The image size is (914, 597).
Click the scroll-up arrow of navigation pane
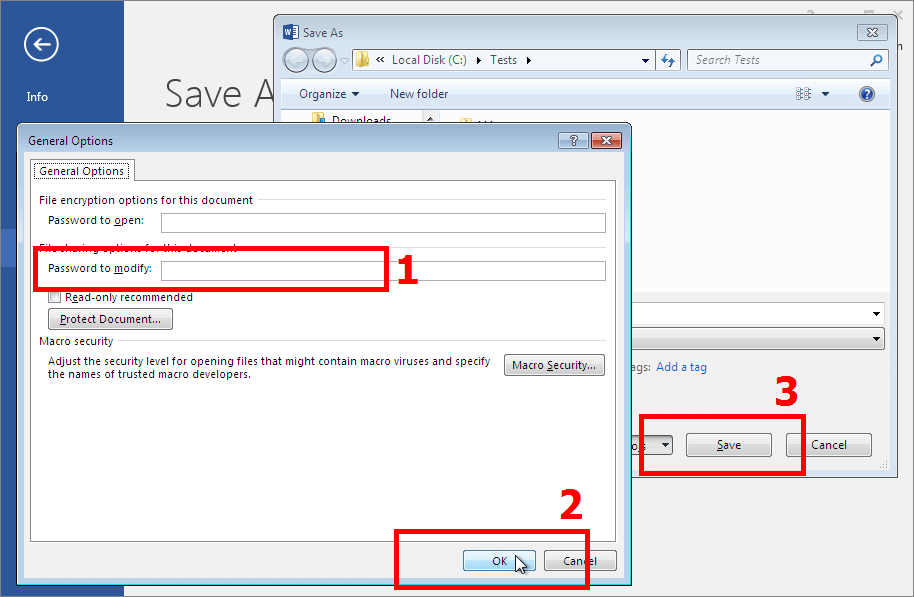click(430, 118)
